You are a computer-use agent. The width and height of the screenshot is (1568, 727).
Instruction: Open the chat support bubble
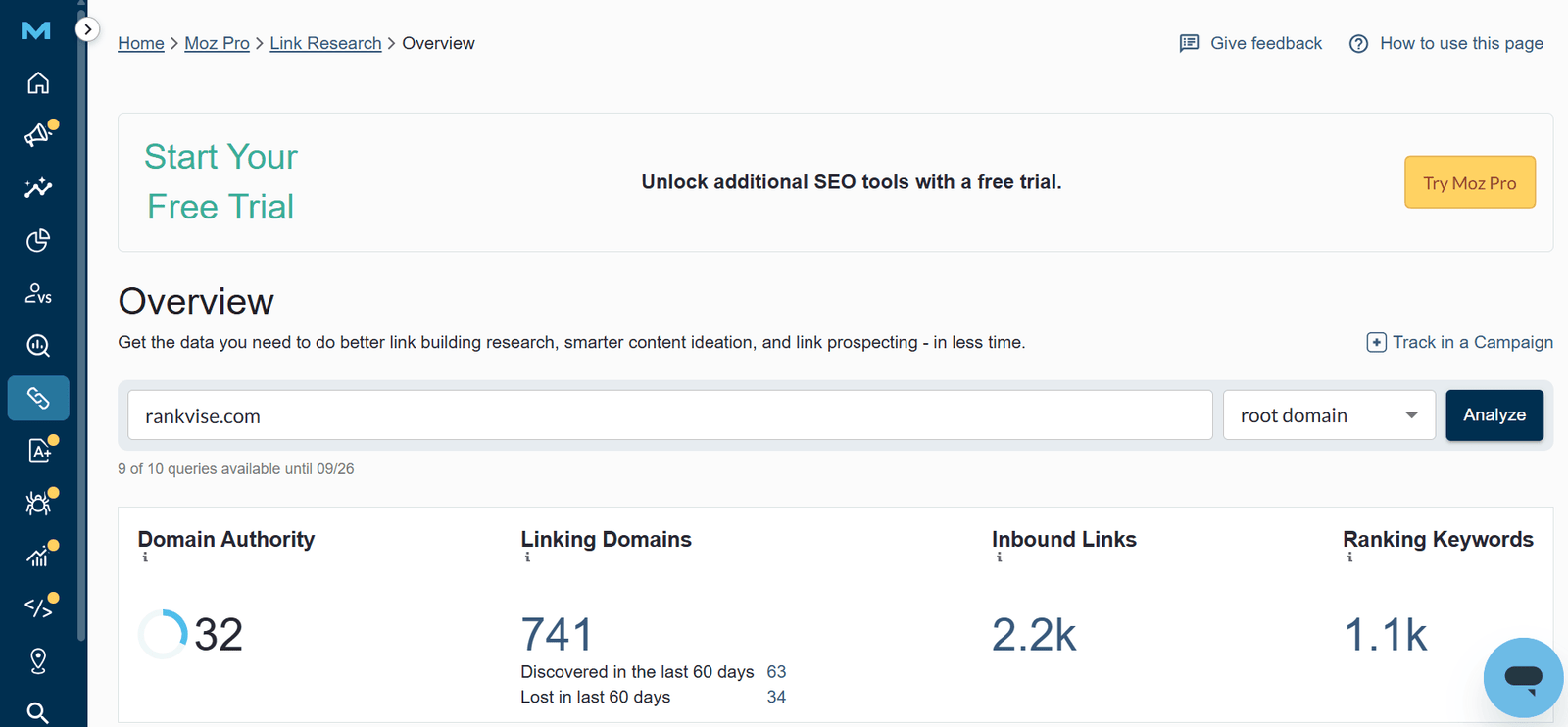[x=1524, y=677]
